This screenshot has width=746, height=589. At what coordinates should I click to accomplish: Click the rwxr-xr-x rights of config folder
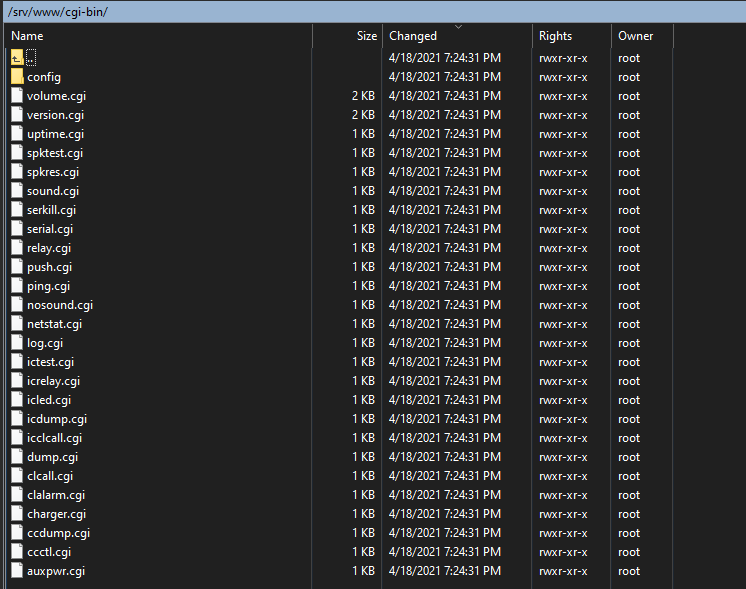563,77
